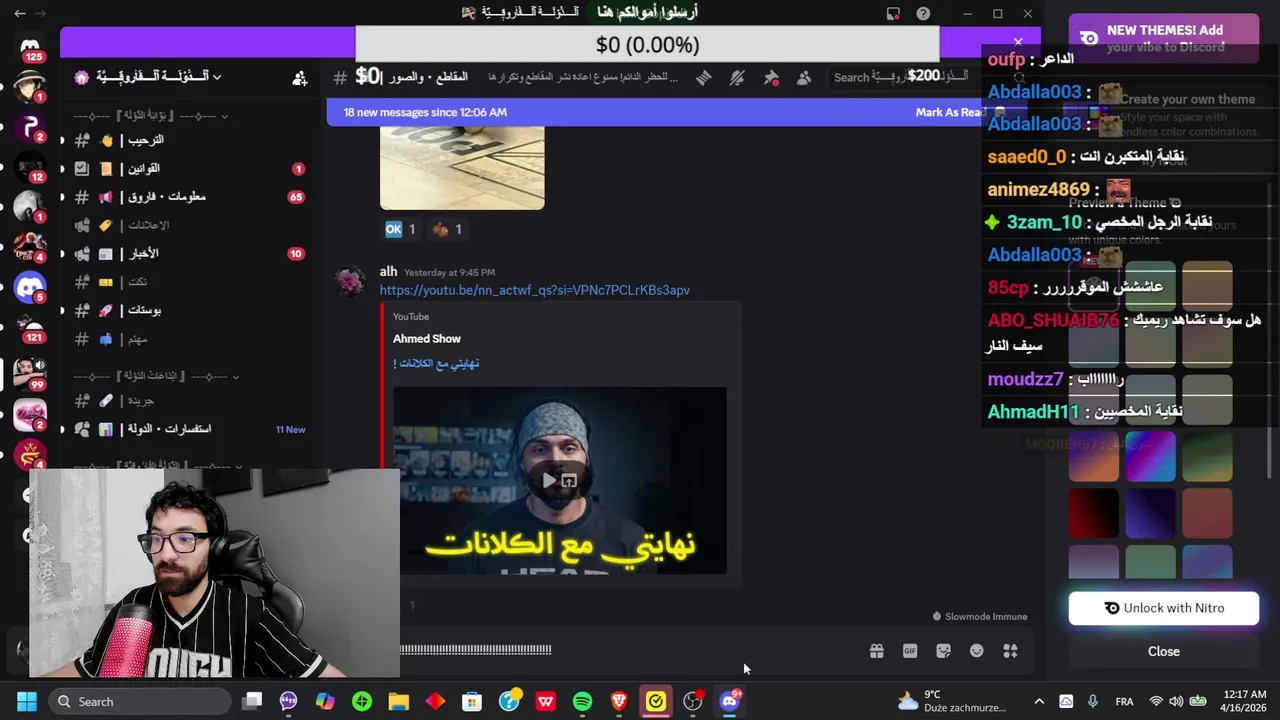Open File Explorer from the taskbar
The width and height of the screenshot is (1280, 720).
(399, 701)
